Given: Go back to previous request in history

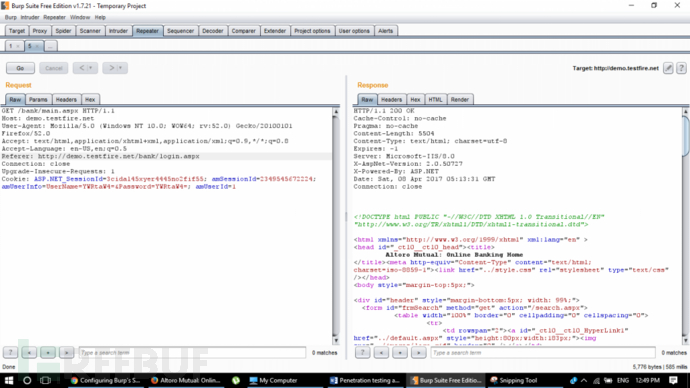Looking at the screenshot, I should coord(81,68).
